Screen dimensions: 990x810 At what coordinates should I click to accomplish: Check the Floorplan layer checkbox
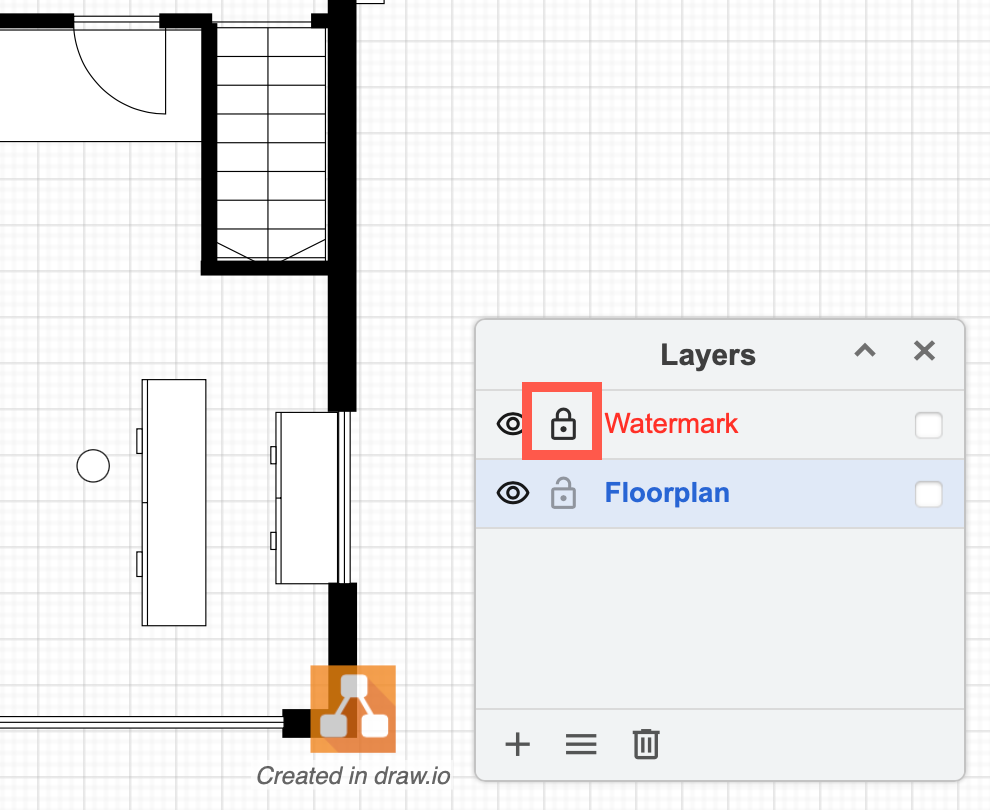click(928, 494)
